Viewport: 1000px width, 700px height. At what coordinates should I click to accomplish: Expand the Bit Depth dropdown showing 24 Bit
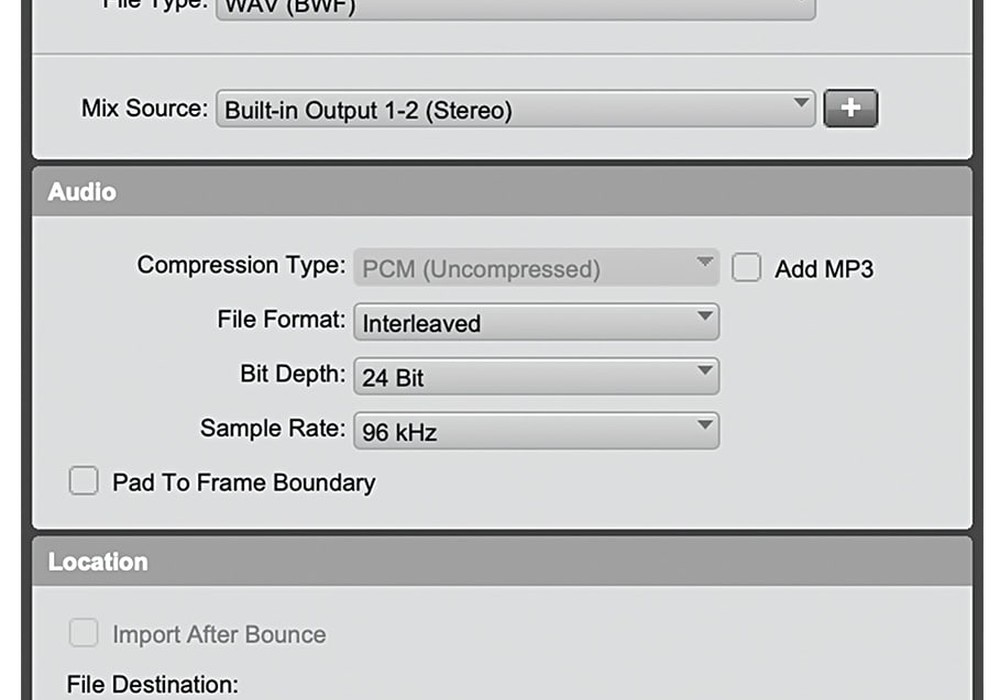[x=535, y=377]
